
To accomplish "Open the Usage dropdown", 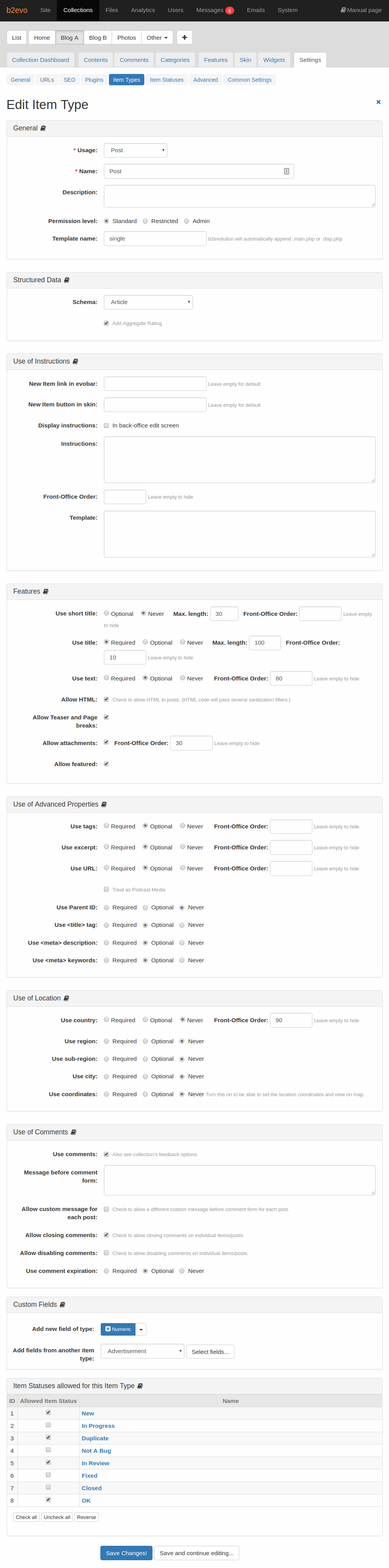I will point(135,150).
